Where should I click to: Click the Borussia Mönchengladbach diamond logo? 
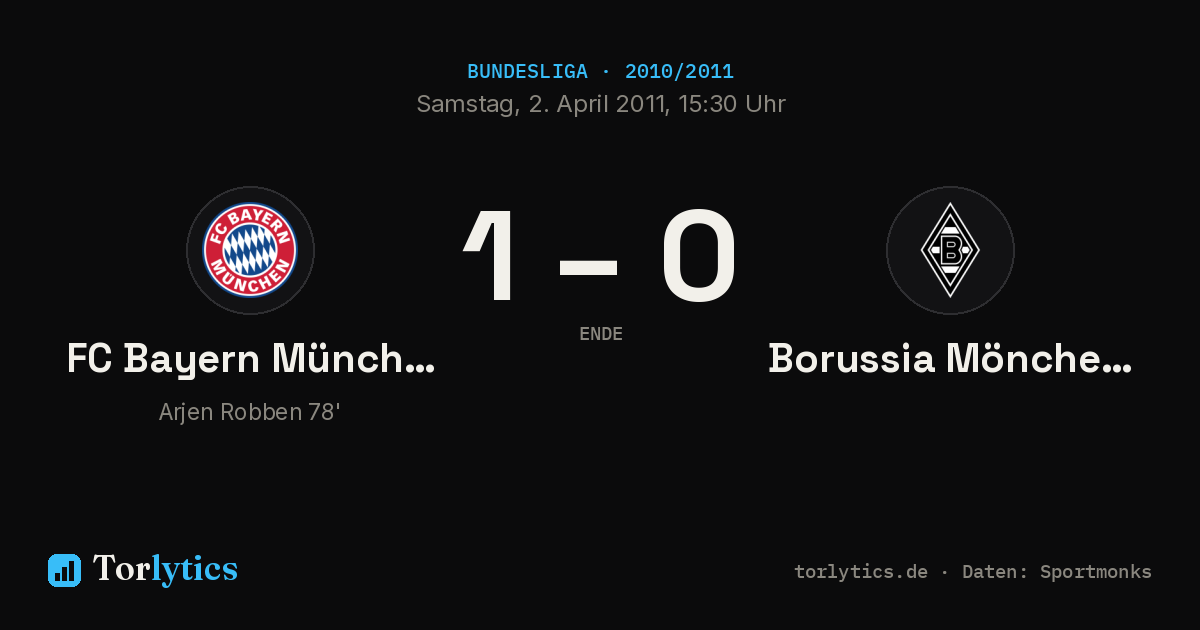point(950,250)
